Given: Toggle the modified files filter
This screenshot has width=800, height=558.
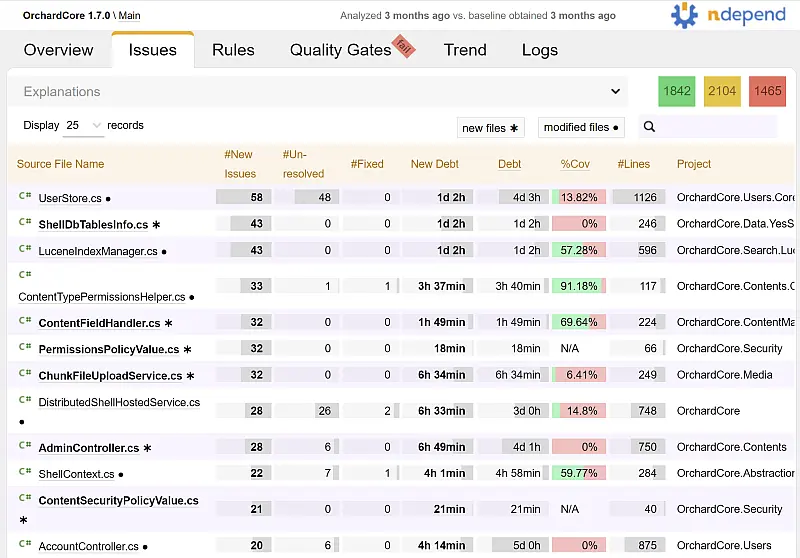Looking at the screenshot, I should [x=581, y=128].
